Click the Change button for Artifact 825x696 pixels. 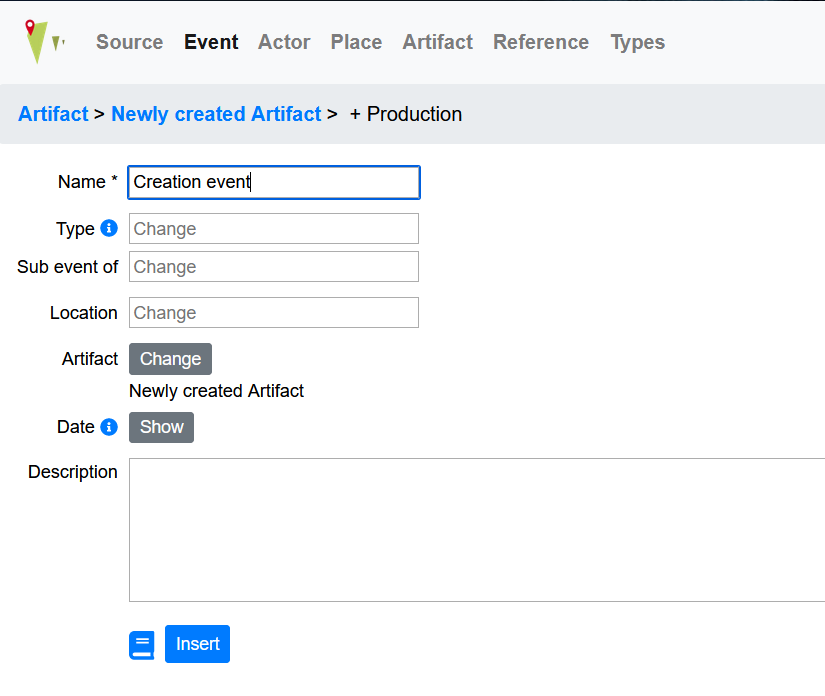click(170, 359)
